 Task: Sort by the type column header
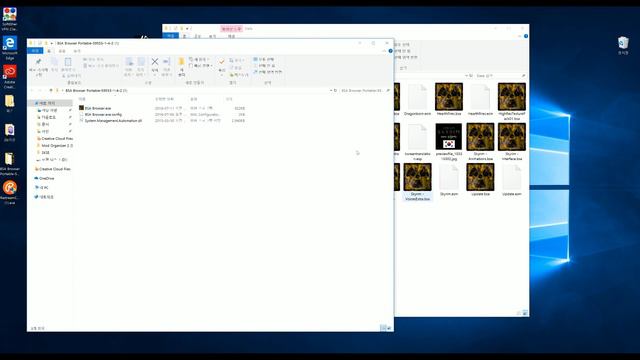pos(194,99)
